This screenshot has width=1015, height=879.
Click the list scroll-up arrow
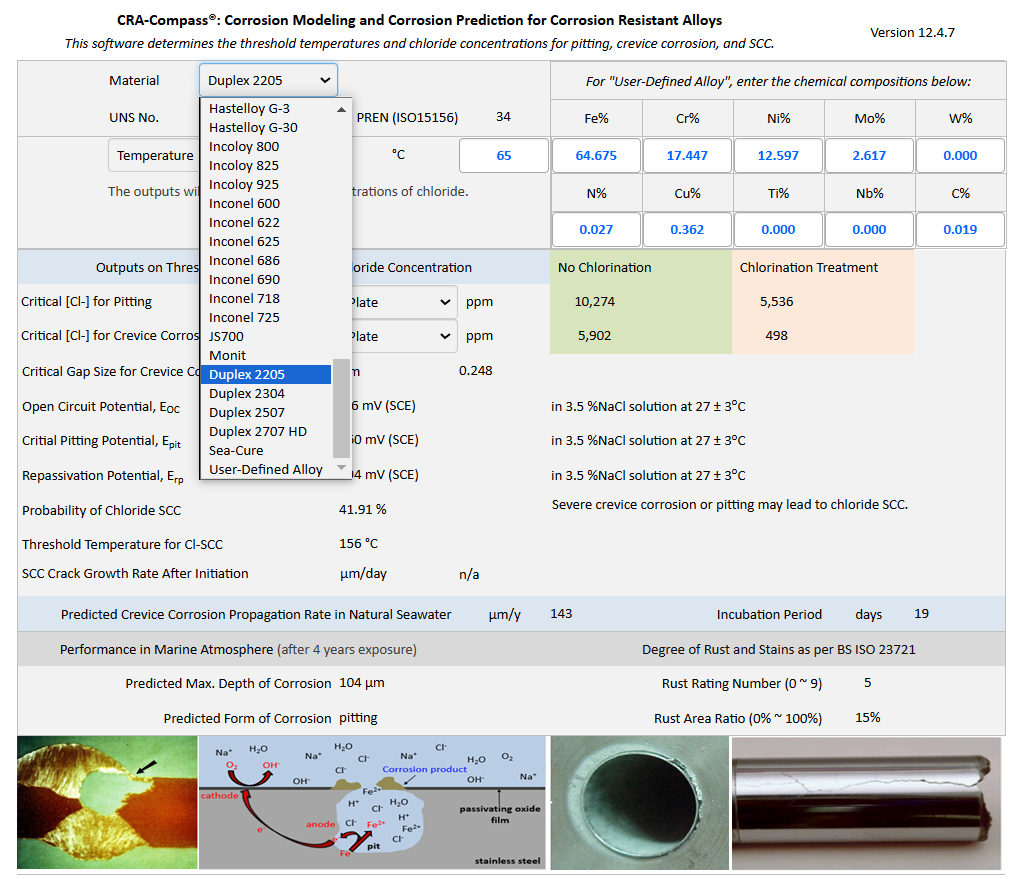coord(341,109)
